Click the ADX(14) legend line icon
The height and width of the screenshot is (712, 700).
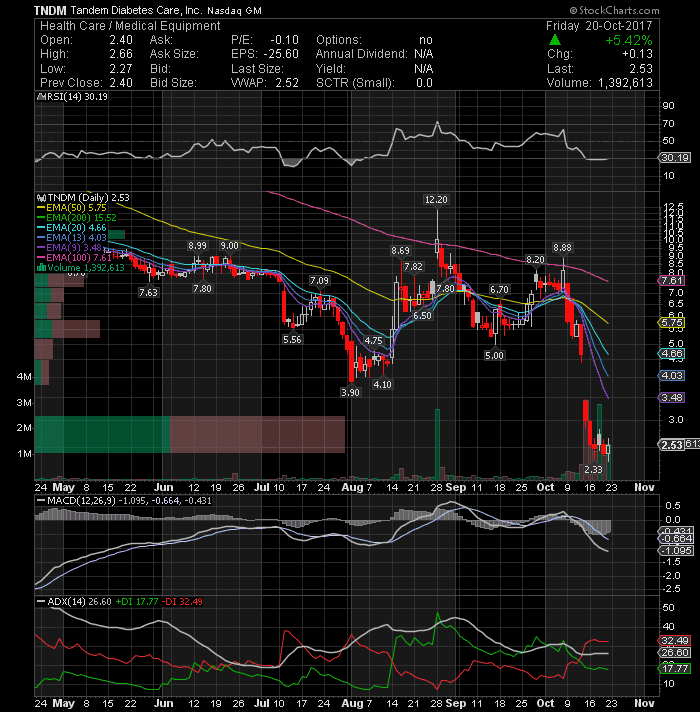coord(41,602)
